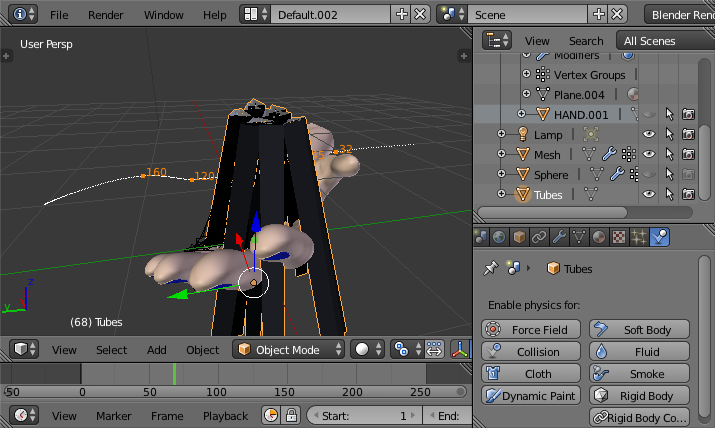Switch to the Scene properties tab
Image resolution: width=715 pixels, height=428 pixels.
[x=480, y=237]
